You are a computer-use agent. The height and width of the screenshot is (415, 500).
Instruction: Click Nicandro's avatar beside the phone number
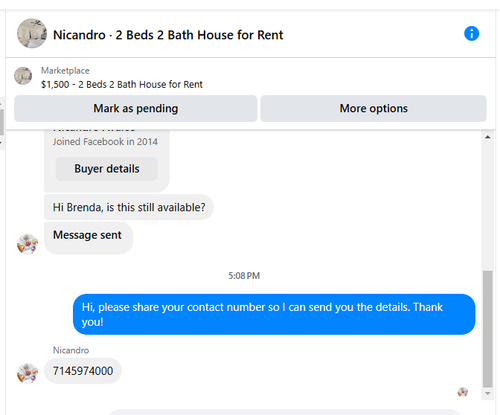click(x=27, y=373)
